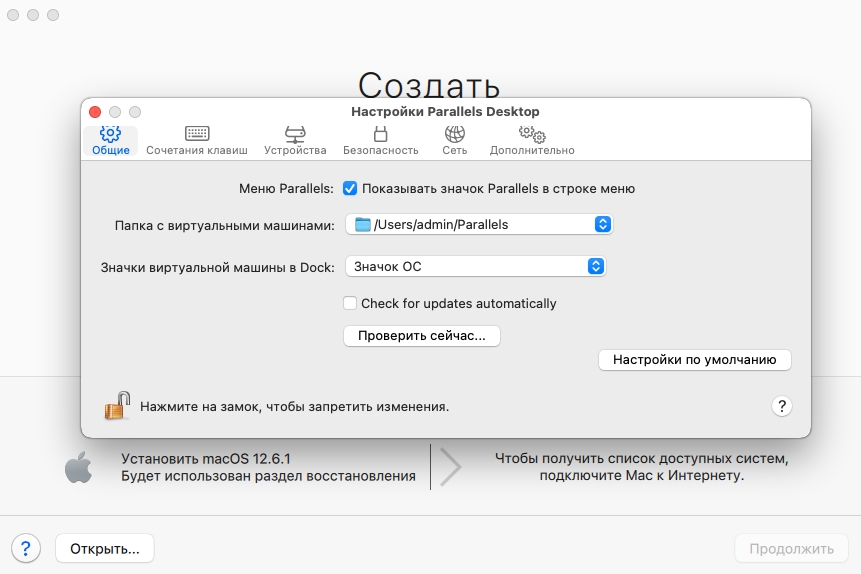
Task: Click the question mark help button in settings
Action: (x=782, y=406)
